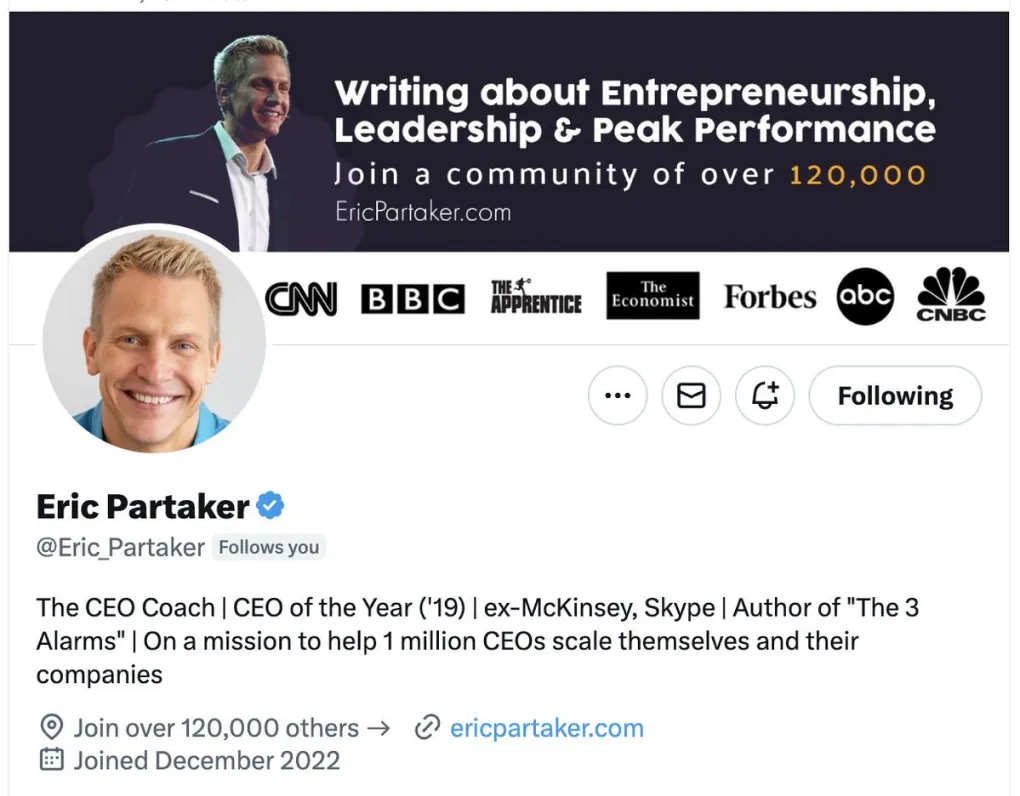Click the Eric Partaker display name

pos(142,507)
